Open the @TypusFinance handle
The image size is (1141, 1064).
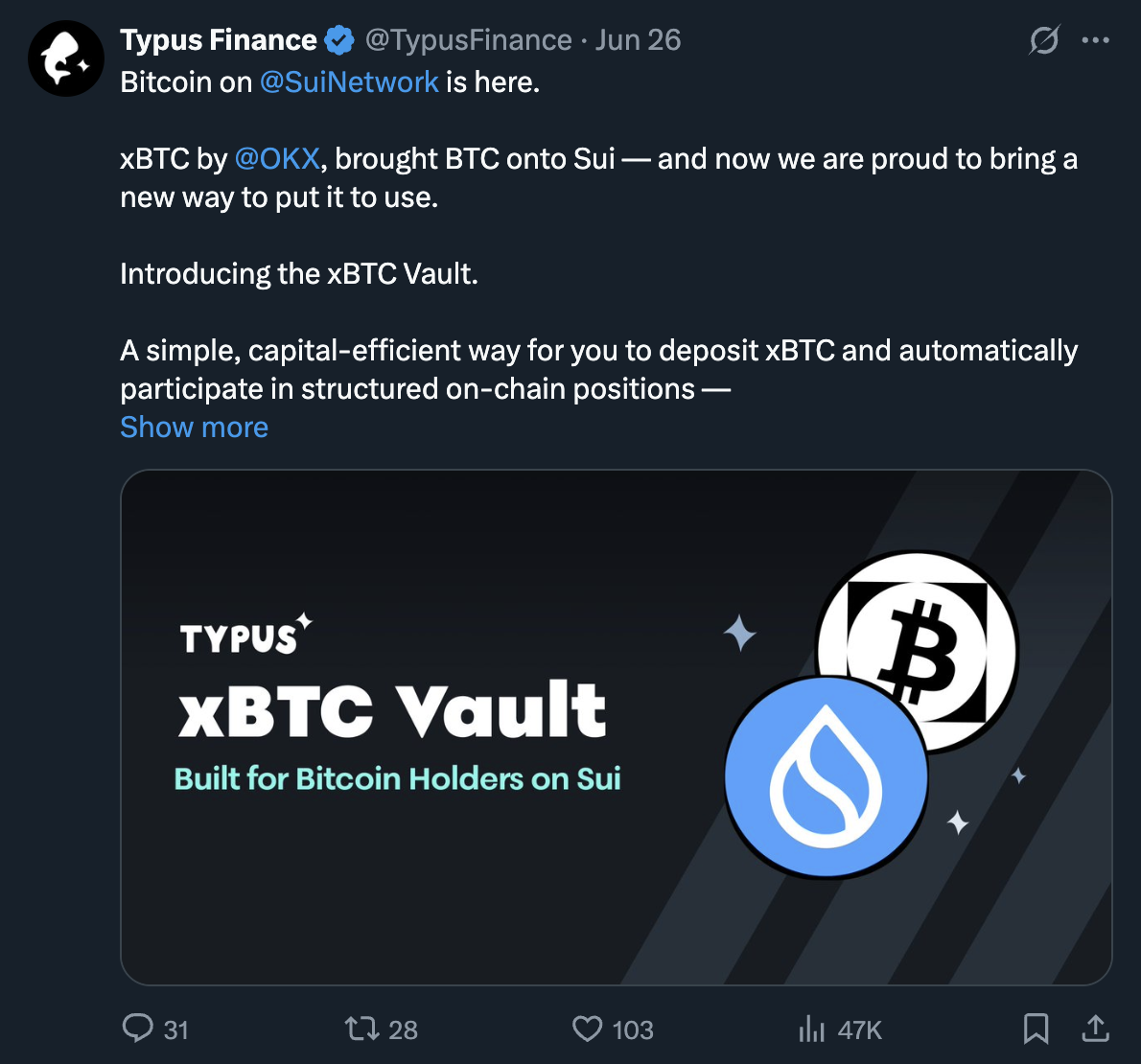point(468,40)
